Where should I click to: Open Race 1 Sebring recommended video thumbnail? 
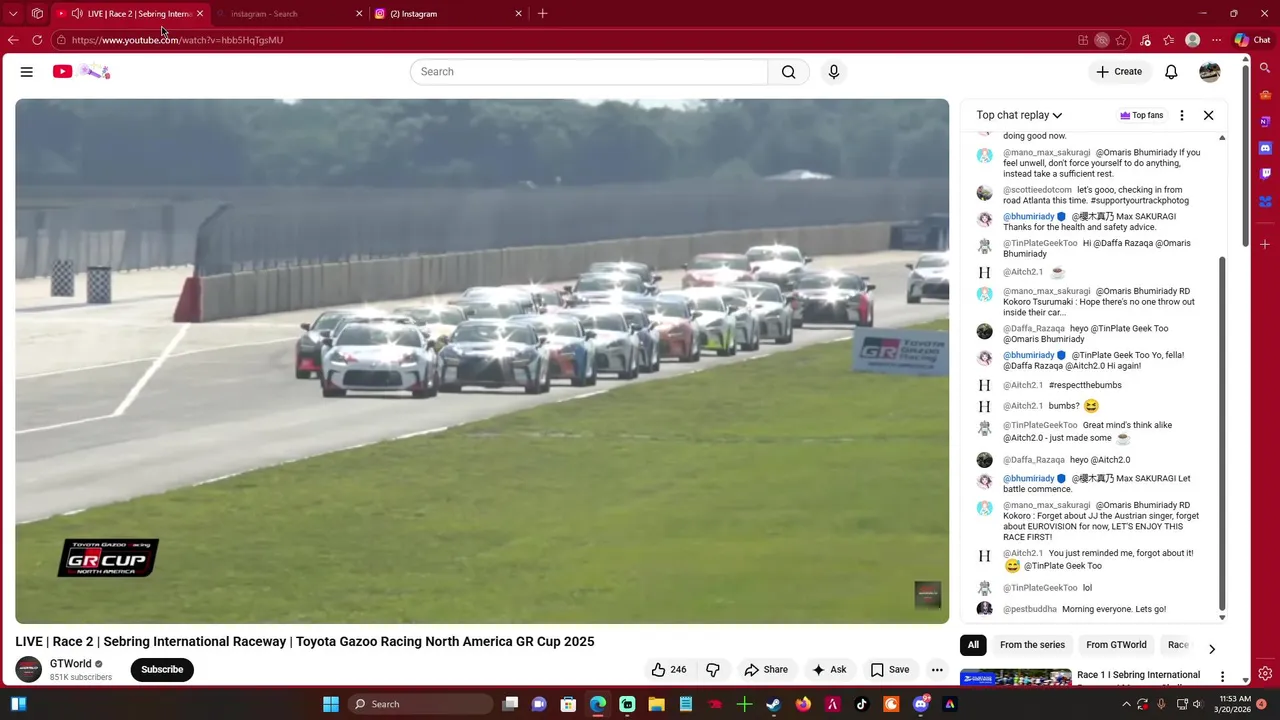point(1015,677)
